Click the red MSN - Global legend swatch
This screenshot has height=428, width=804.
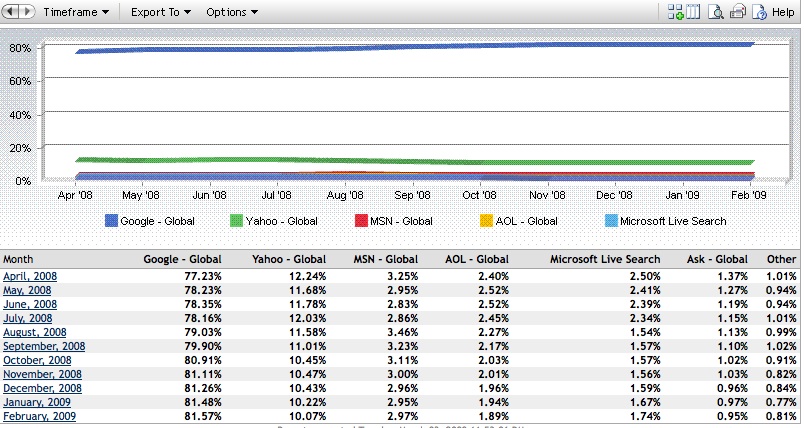pyautogui.click(x=361, y=221)
